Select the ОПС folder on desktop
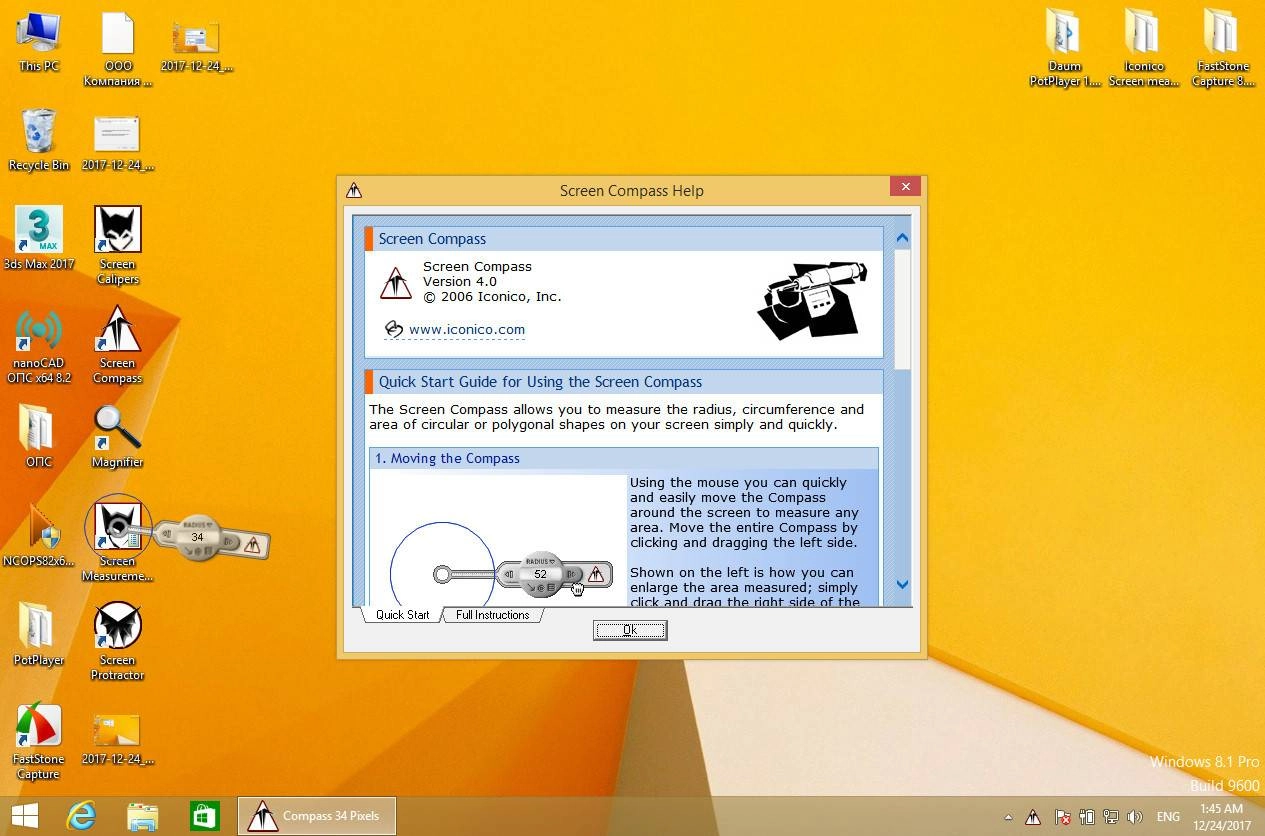Image resolution: width=1265 pixels, height=836 pixels. 38,436
